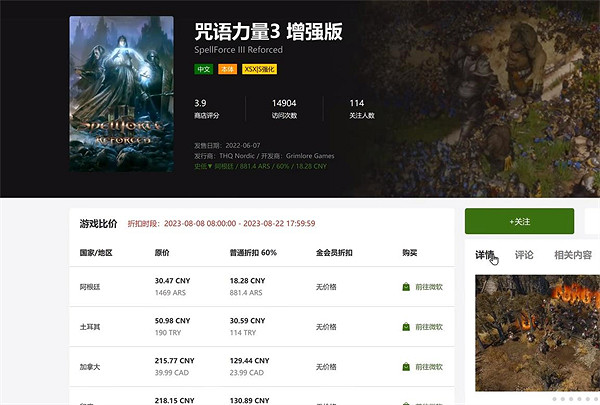Click shopping bag icon in 土耳其 row
This screenshot has height=405, width=600.
[406, 327]
